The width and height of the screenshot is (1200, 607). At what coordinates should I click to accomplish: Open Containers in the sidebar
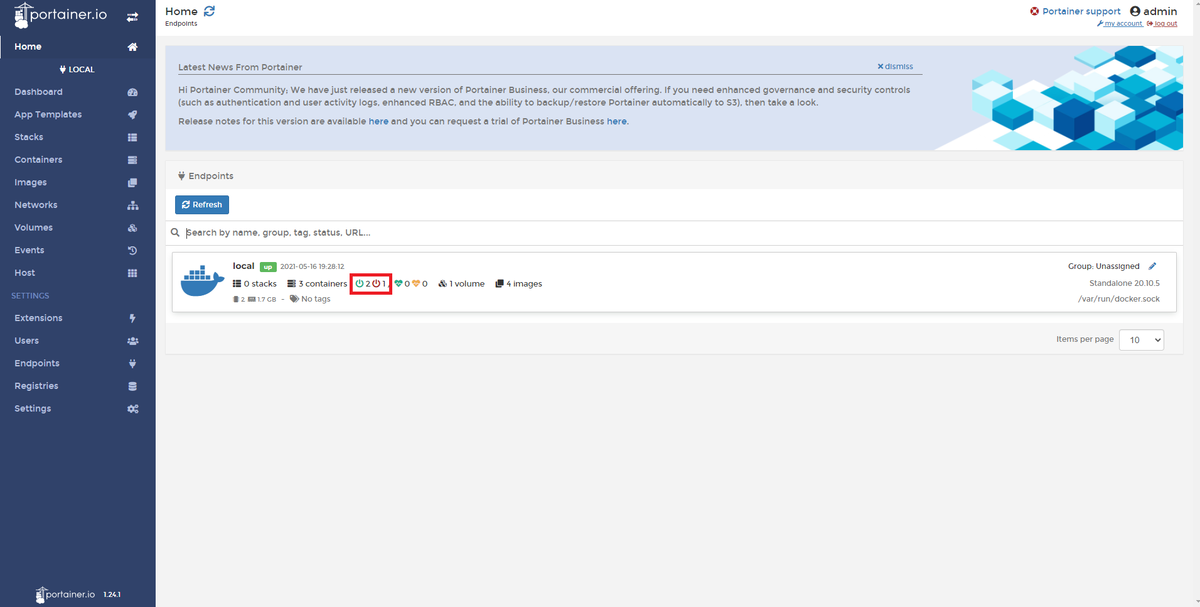click(x=38, y=160)
